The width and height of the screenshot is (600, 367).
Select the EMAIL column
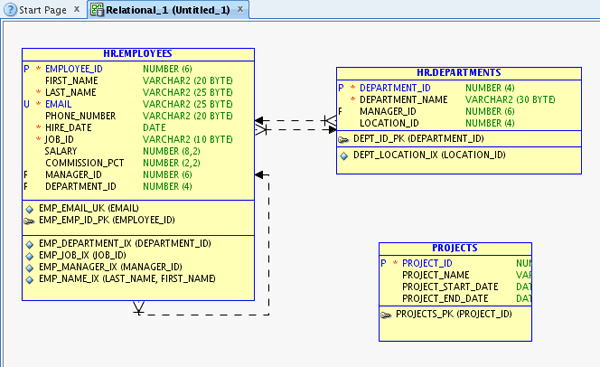58,104
